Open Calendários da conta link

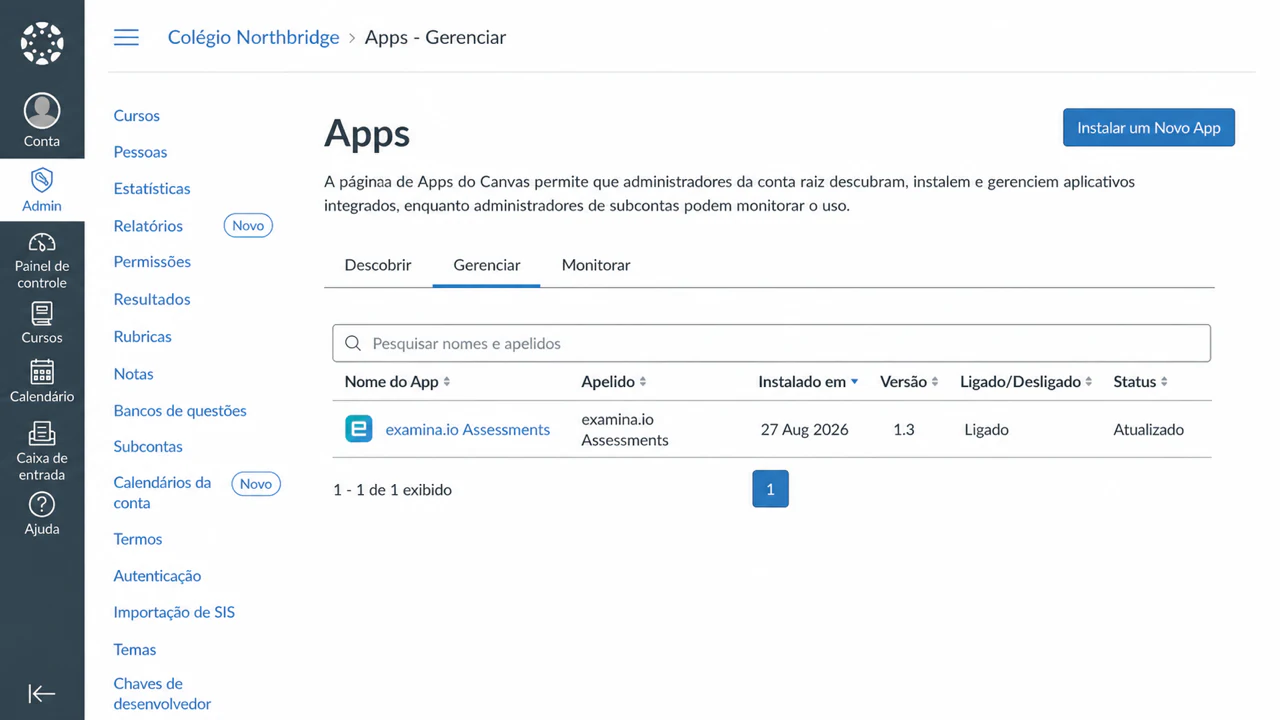162,493
